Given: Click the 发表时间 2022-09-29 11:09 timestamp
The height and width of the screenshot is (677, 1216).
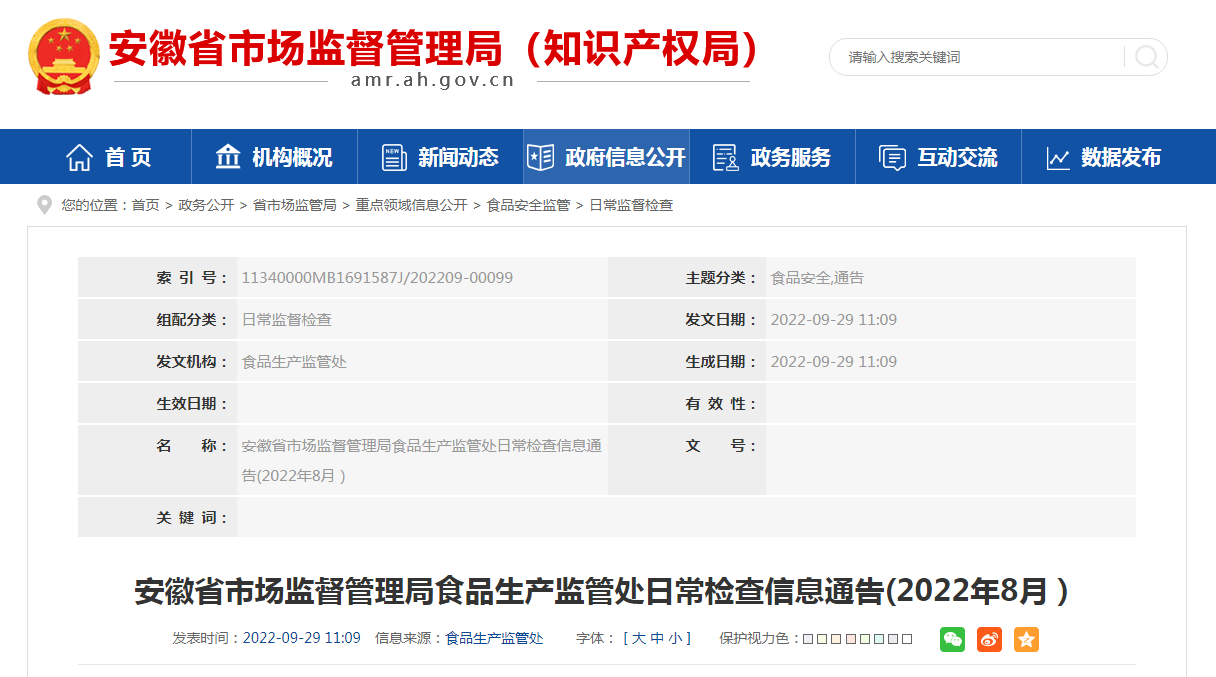Looking at the screenshot, I should (x=302, y=638).
